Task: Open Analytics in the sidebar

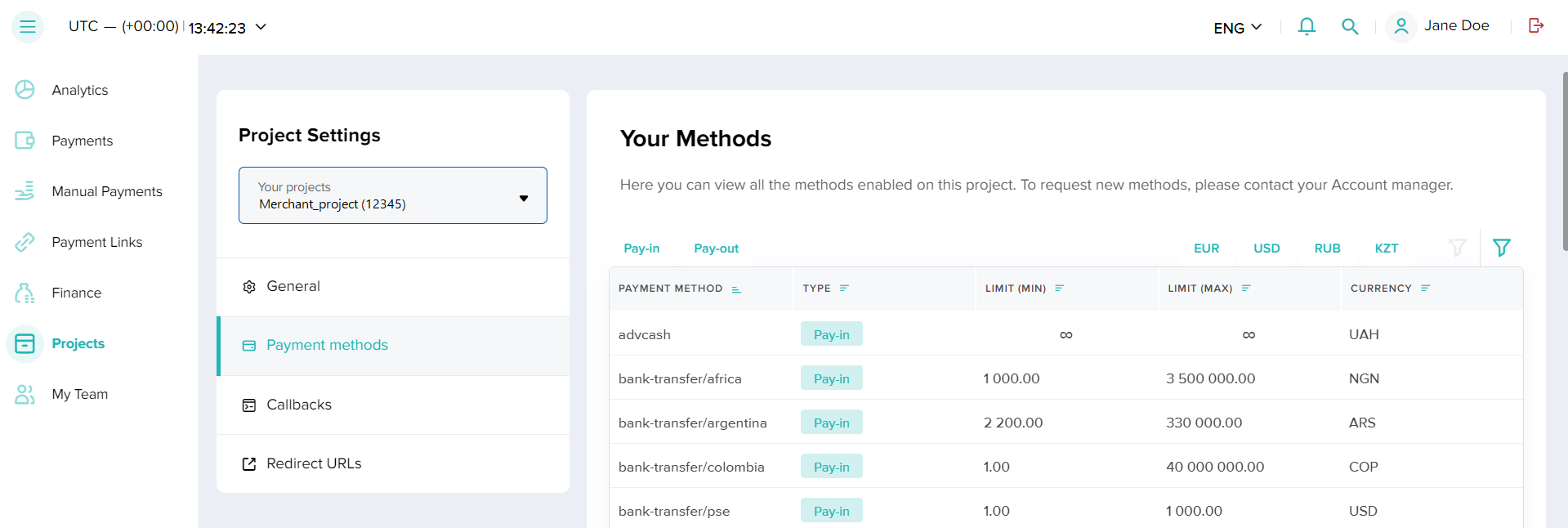Action: [x=80, y=90]
